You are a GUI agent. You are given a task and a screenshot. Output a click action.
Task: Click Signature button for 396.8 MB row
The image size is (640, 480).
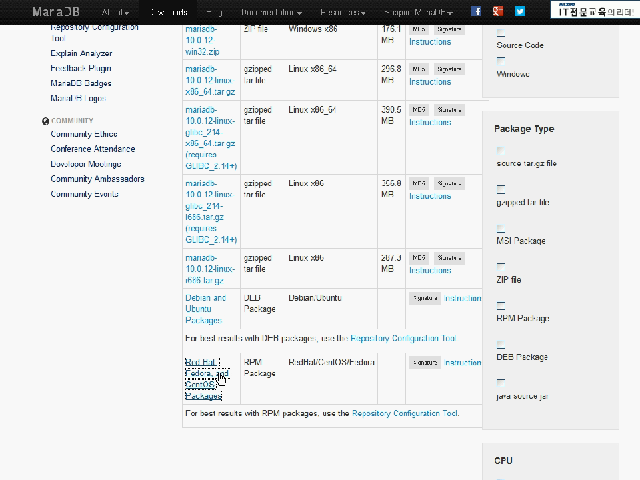[449, 183]
